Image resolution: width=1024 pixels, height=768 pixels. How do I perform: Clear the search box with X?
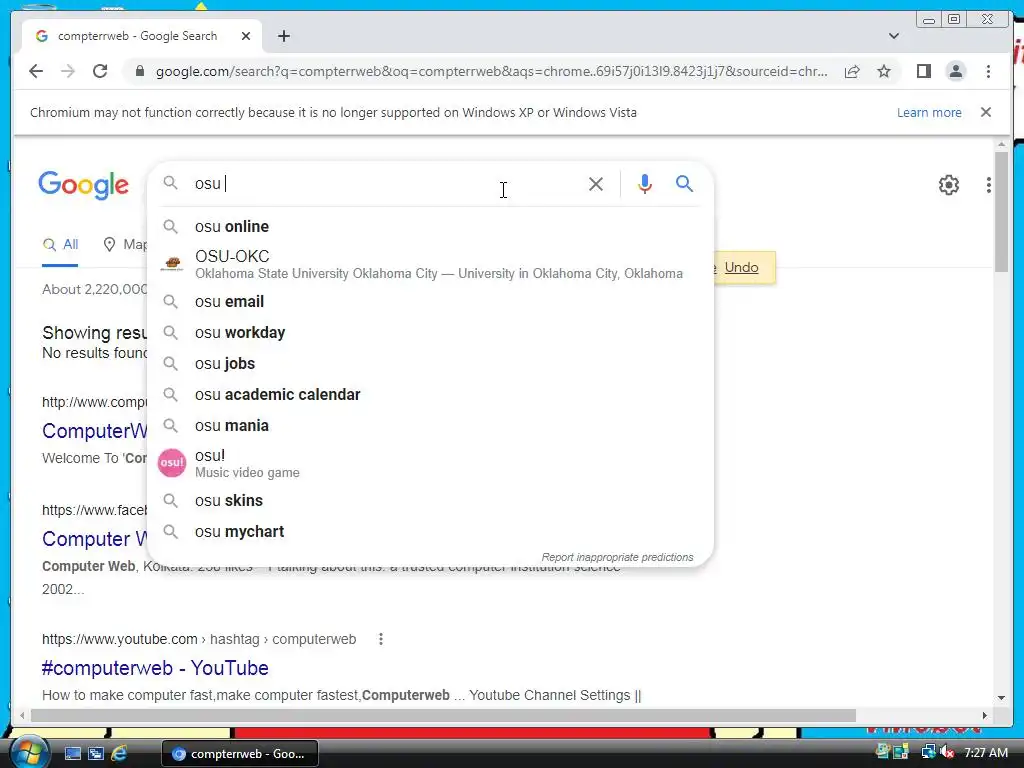[596, 184]
